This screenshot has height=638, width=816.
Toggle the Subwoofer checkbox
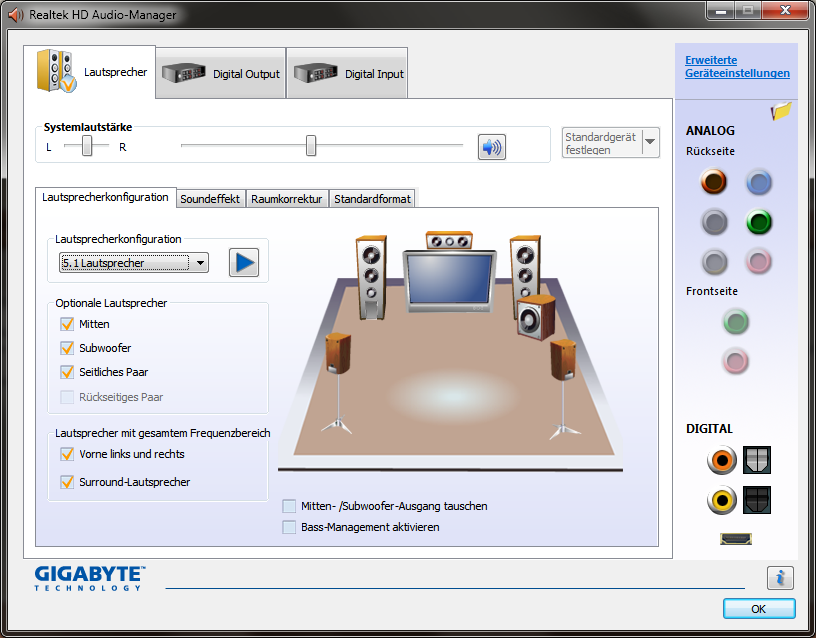(x=68, y=348)
